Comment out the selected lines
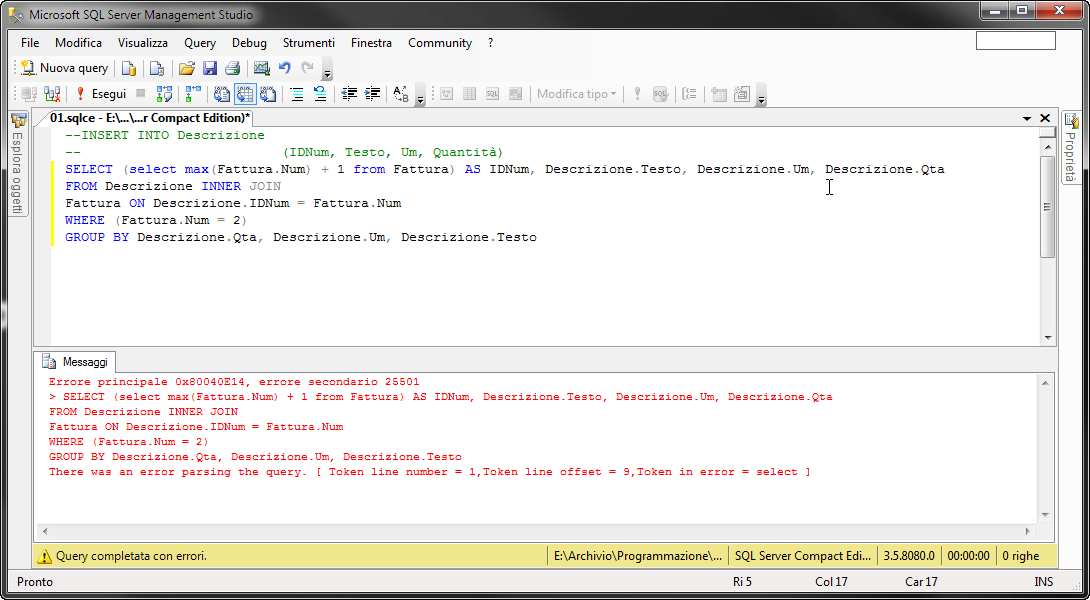Viewport: 1090px width, 600px height. coord(297,94)
